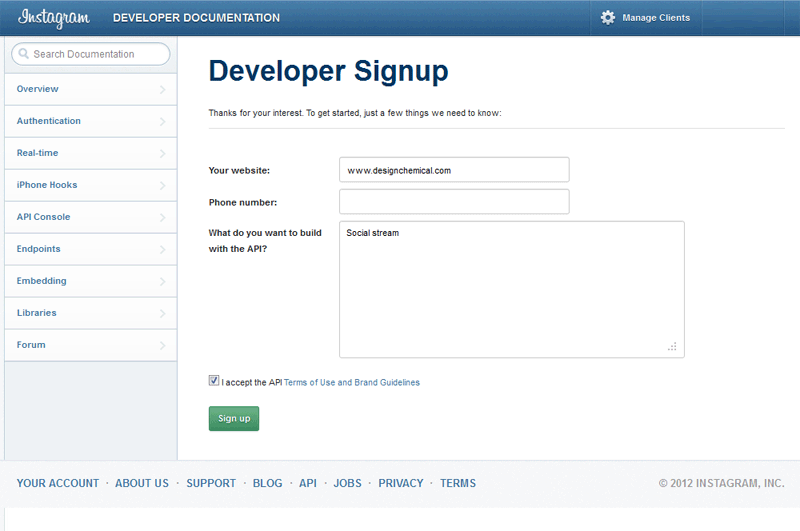Open the API Console section
The width and height of the screenshot is (800, 531).
[43, 217]
